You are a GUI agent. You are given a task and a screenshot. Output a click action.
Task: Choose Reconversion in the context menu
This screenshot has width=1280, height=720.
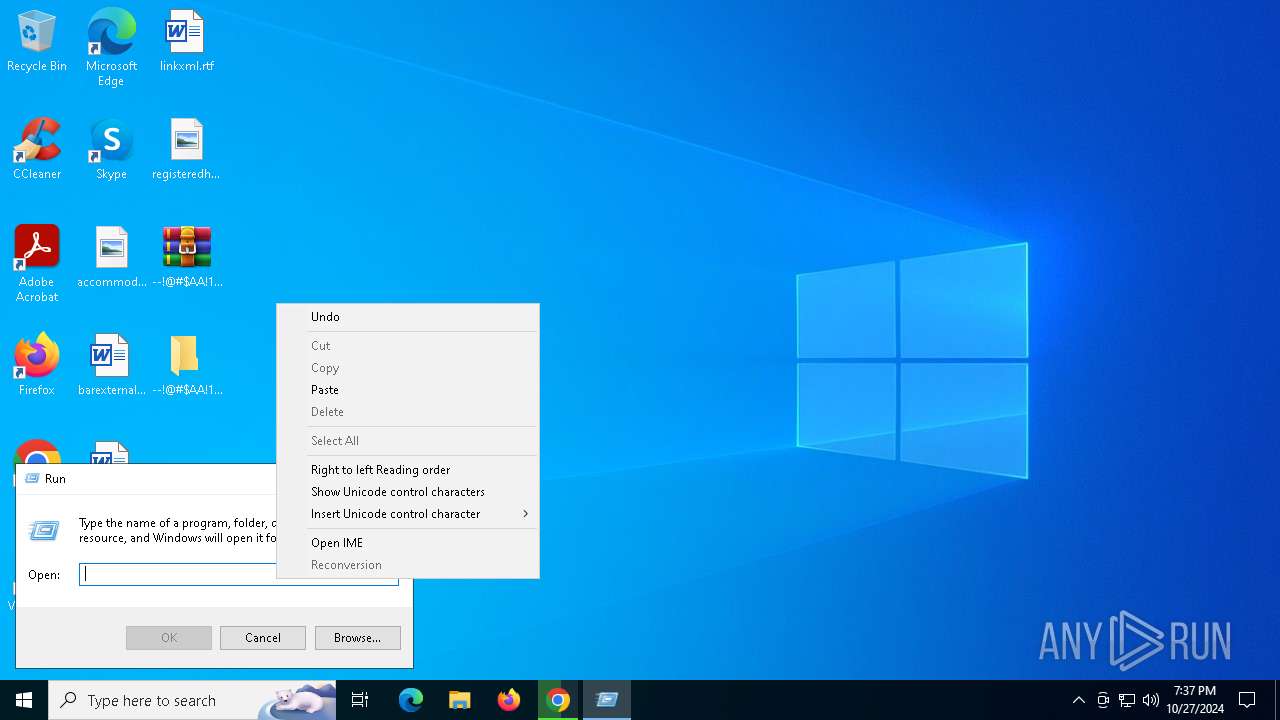click(408, 565)
